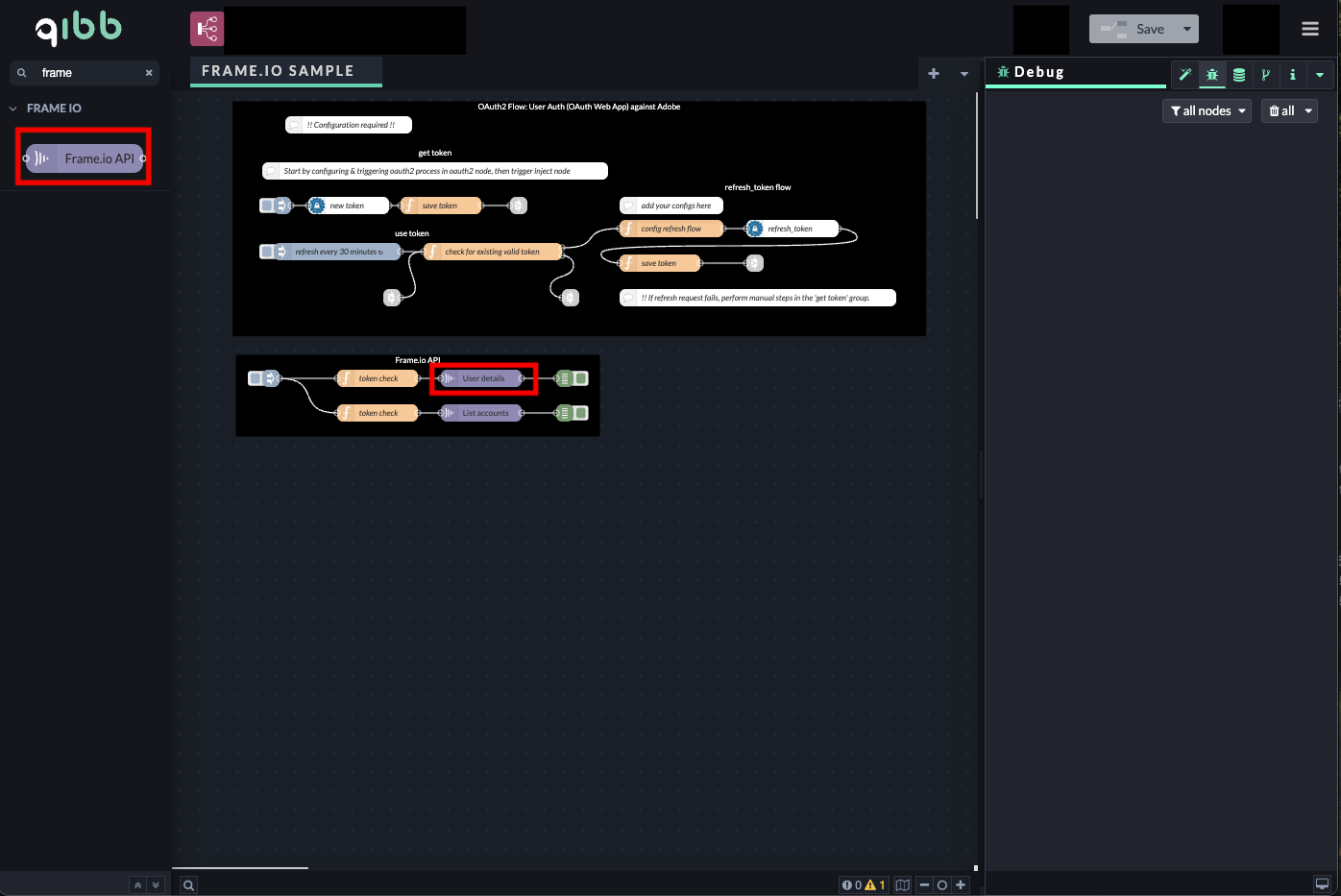Open the sidebar panels overflow dropdown arrow
This screenshot has height=896, width=1341.
(1320, 74)
